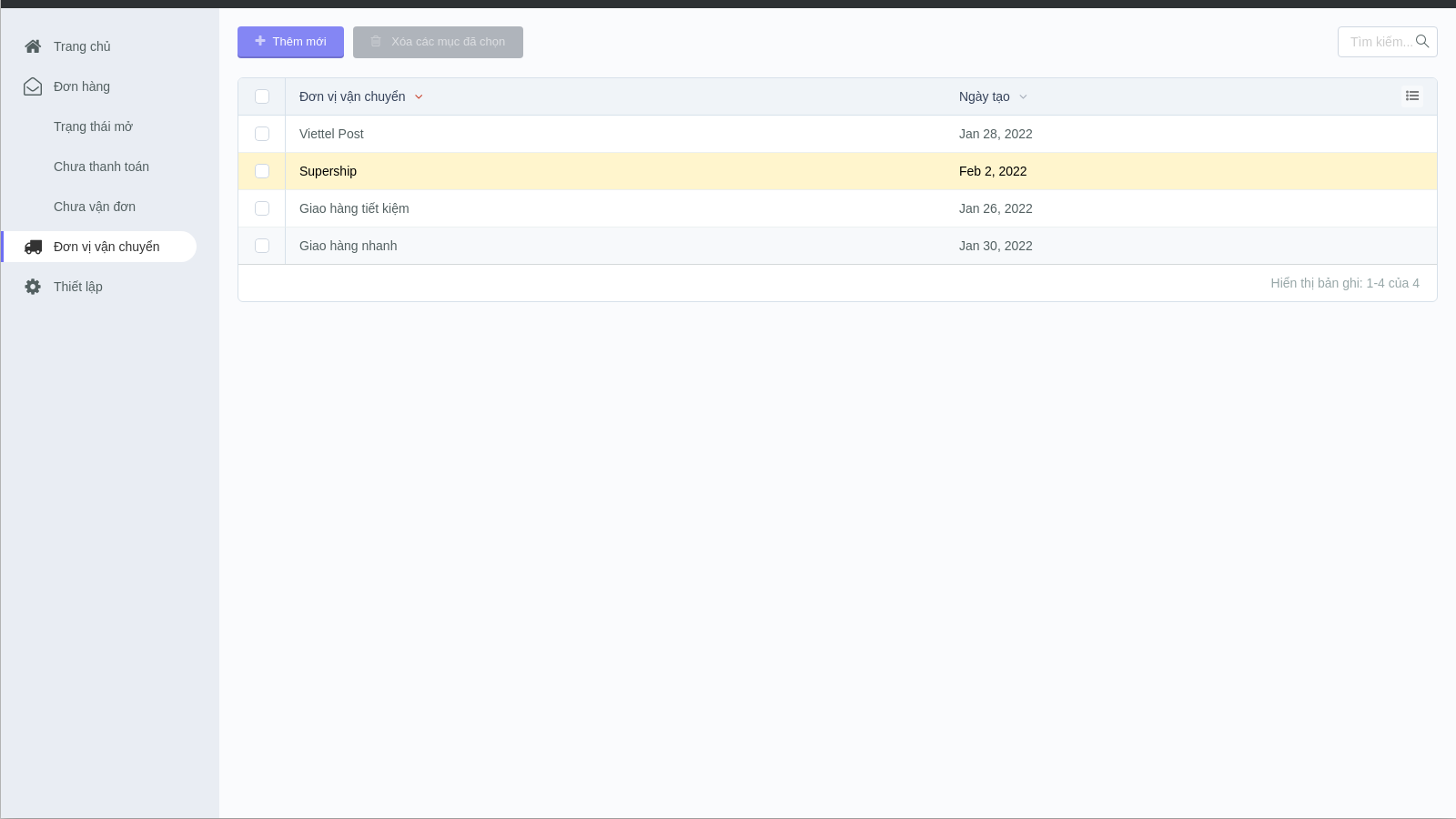1456x819 pixels.
Task: Click the truck icon in sidebar
Action: [33, 247]
